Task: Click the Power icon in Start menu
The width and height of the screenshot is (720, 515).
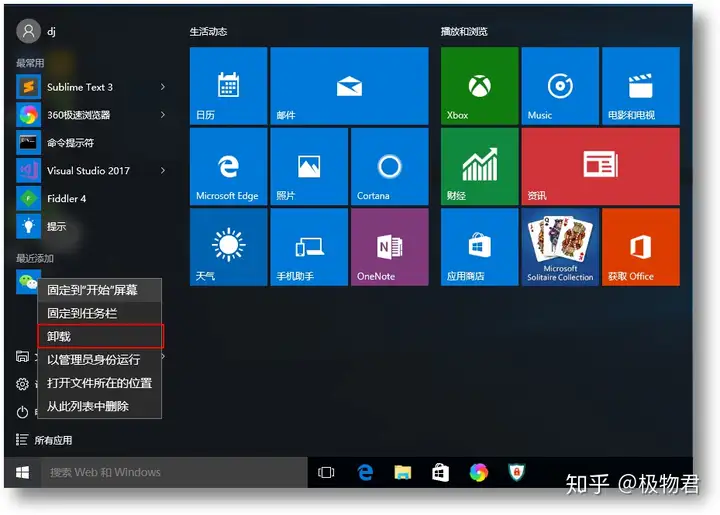Action: [x=22, y=412]
